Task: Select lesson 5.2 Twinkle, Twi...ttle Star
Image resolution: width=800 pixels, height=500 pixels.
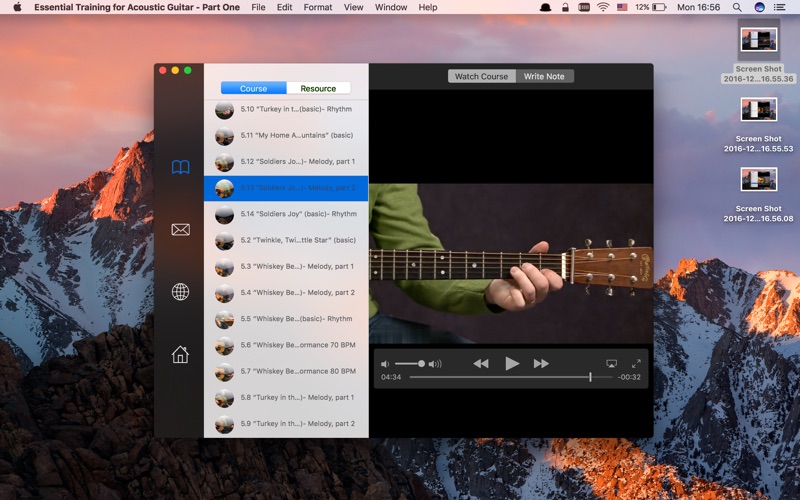Action: 286,240
